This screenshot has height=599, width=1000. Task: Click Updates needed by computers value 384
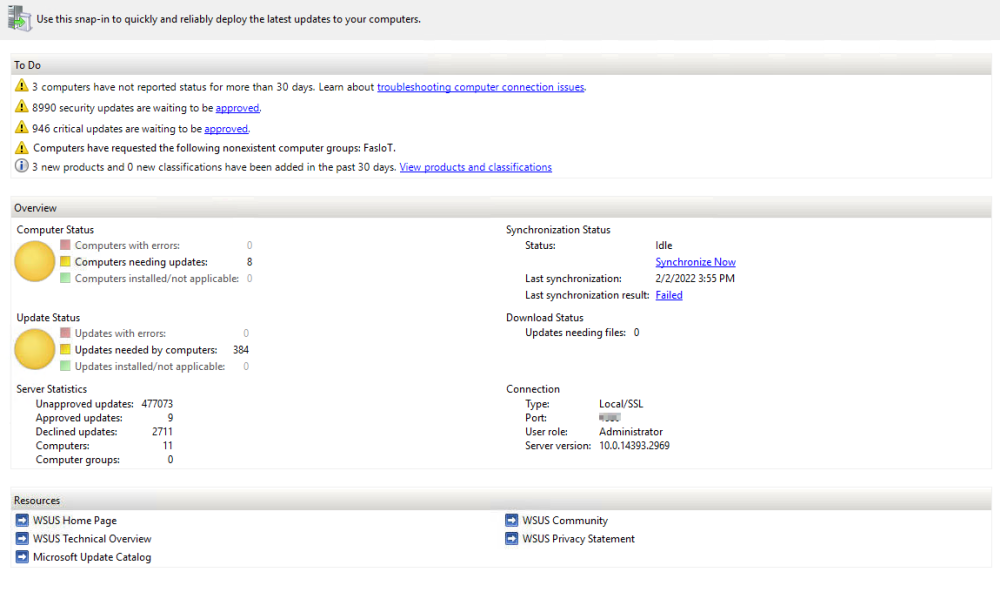(240, 350)
